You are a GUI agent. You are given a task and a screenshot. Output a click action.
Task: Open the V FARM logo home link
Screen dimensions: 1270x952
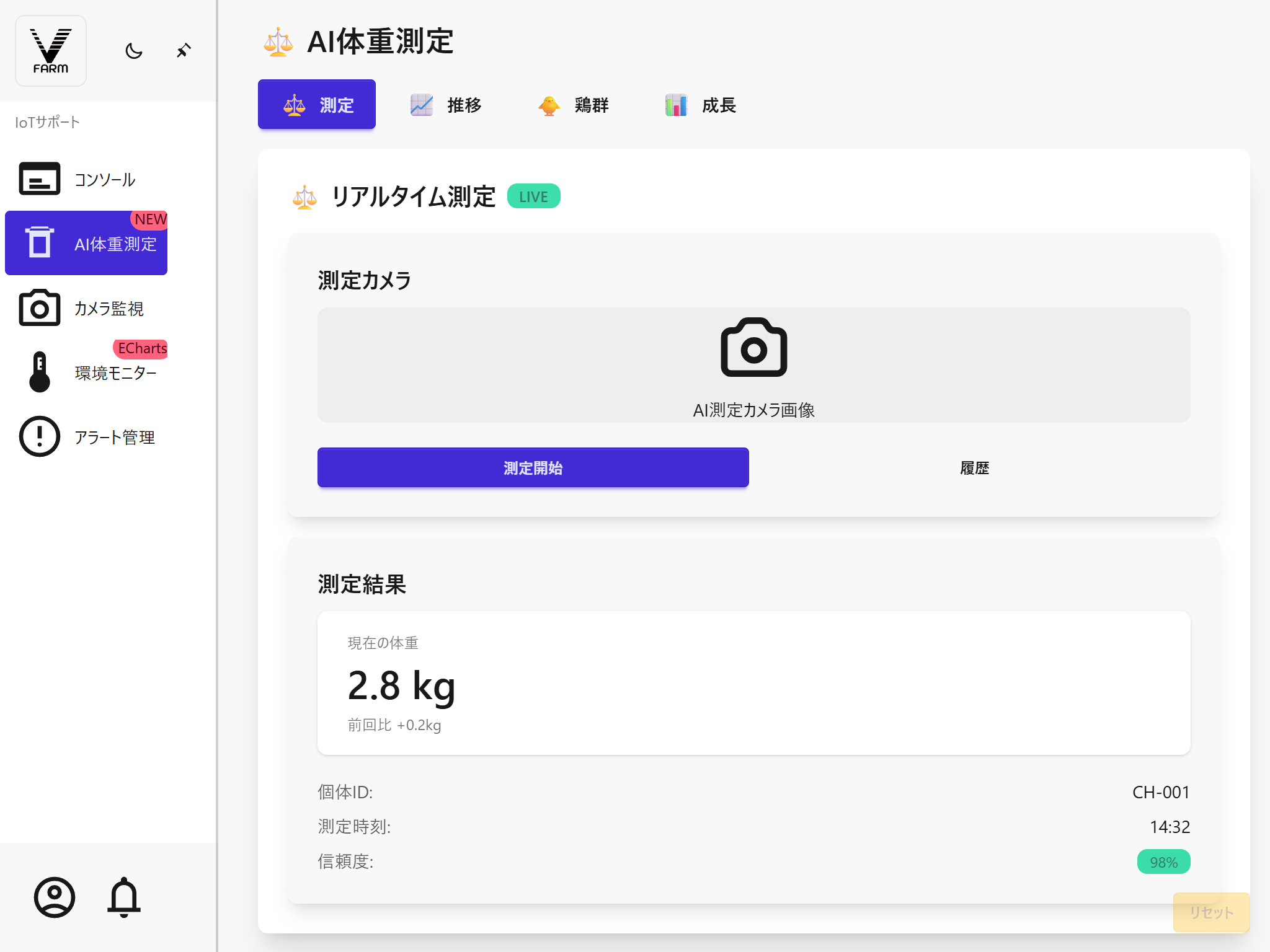tap(51, 51)
